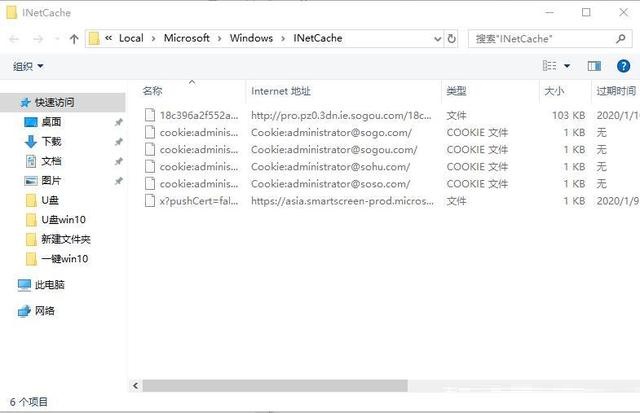The image size is (640, 413).
Task: Select the 18c396a2f552a file entry
Action: (198, 115)
